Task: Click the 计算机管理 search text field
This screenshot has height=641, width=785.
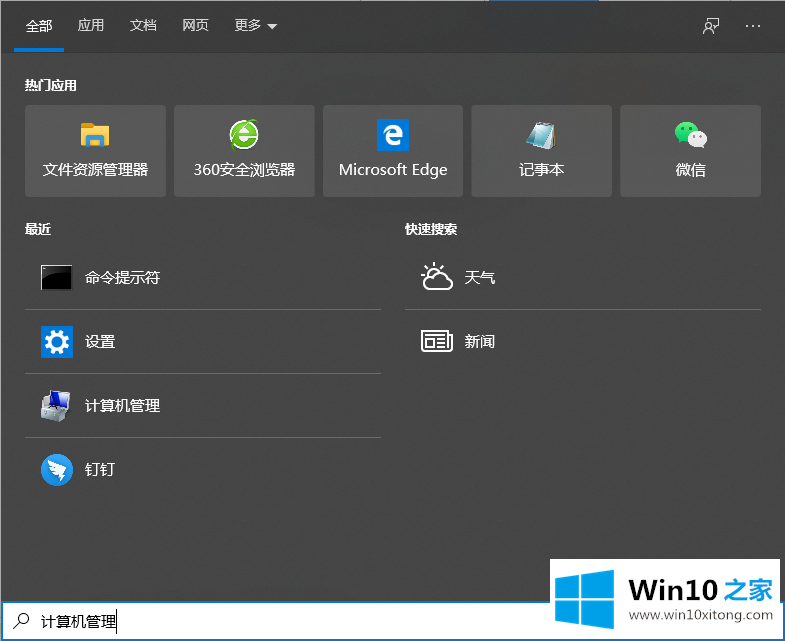Action: [x=275, y=621]
